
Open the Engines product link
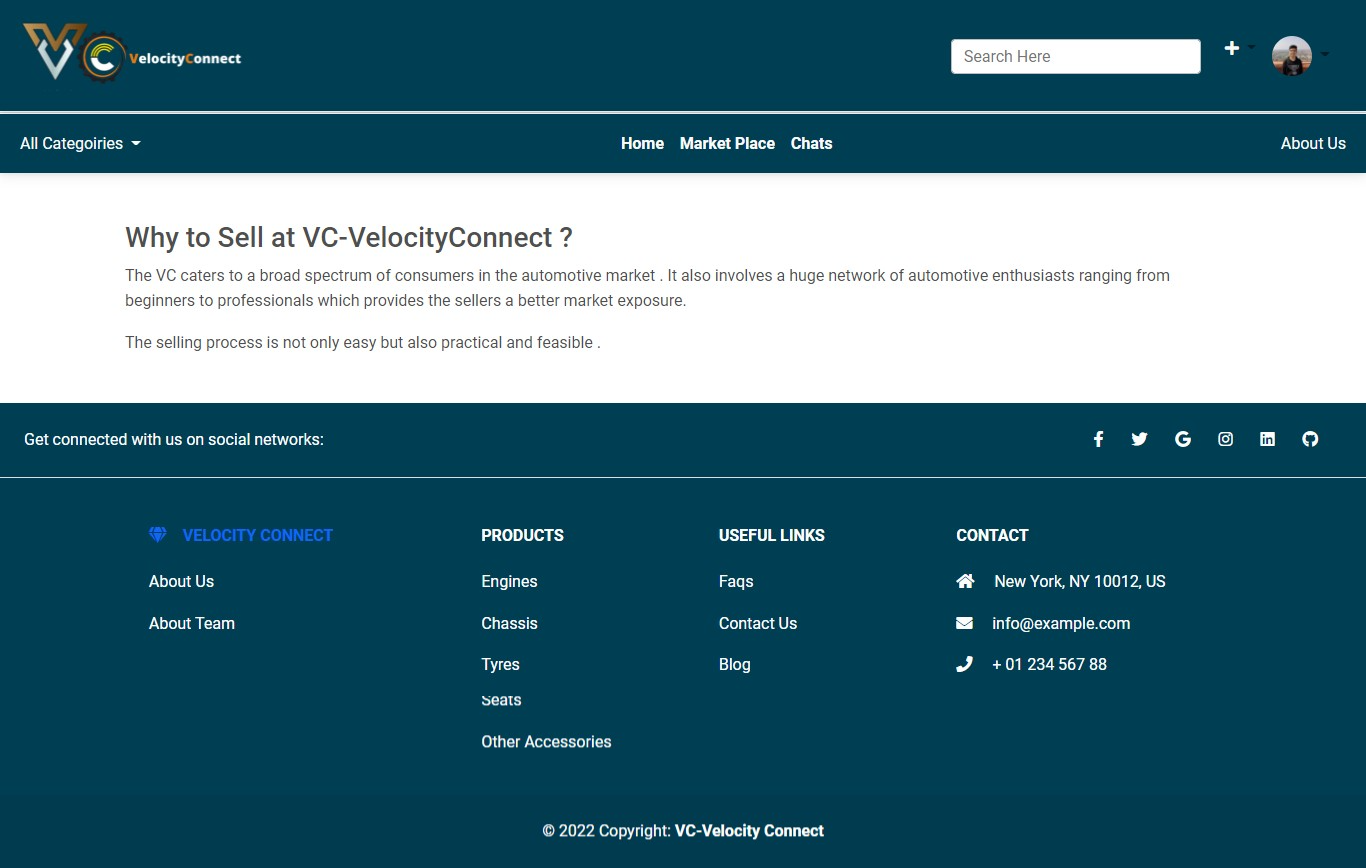509,581
